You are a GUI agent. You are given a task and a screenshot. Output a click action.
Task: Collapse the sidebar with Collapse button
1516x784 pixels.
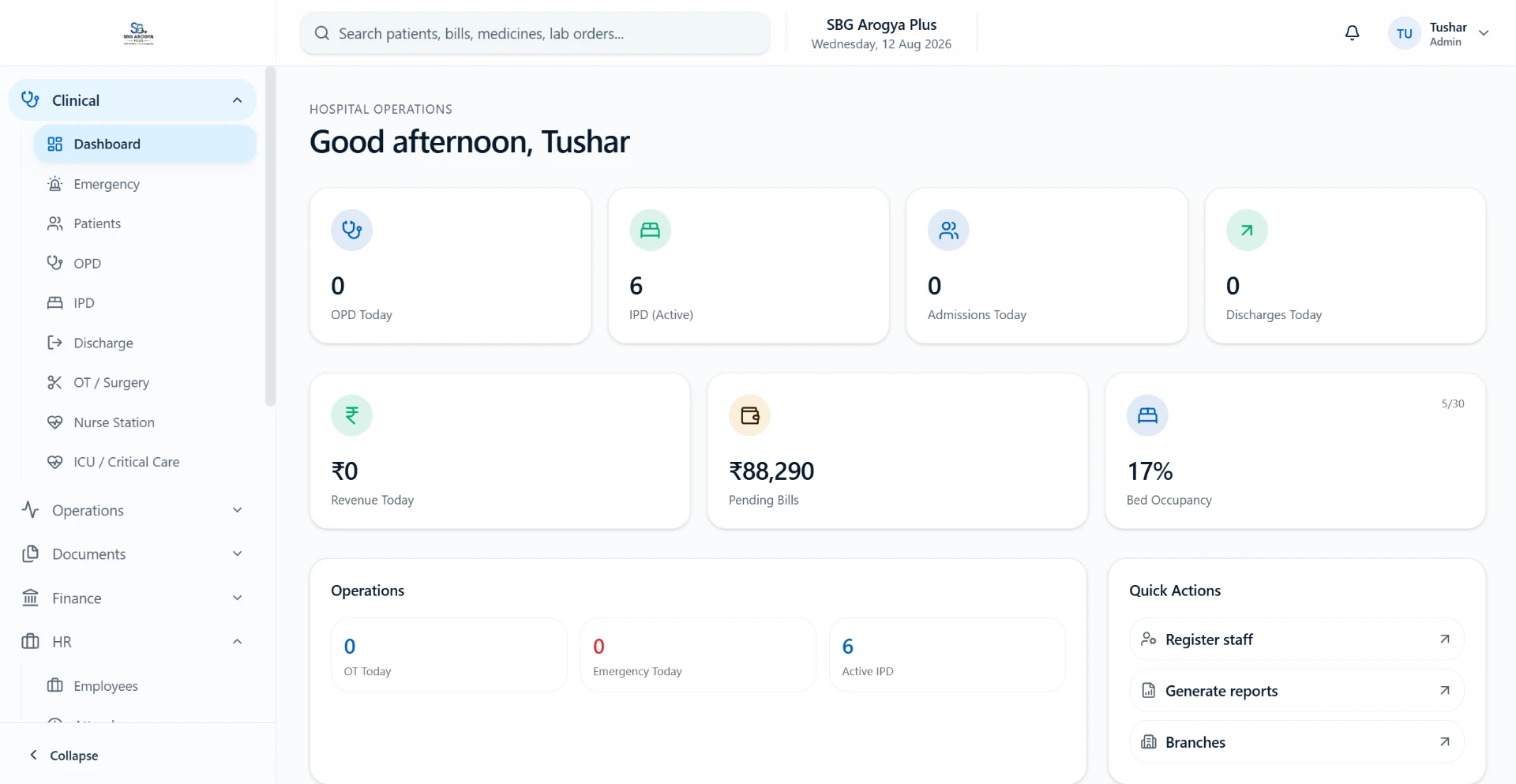[x=63, y=755]
